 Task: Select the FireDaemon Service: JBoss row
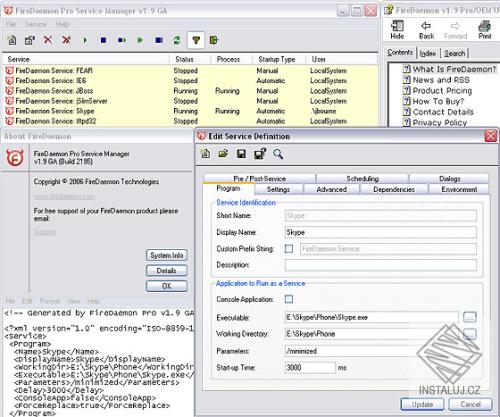190,91
